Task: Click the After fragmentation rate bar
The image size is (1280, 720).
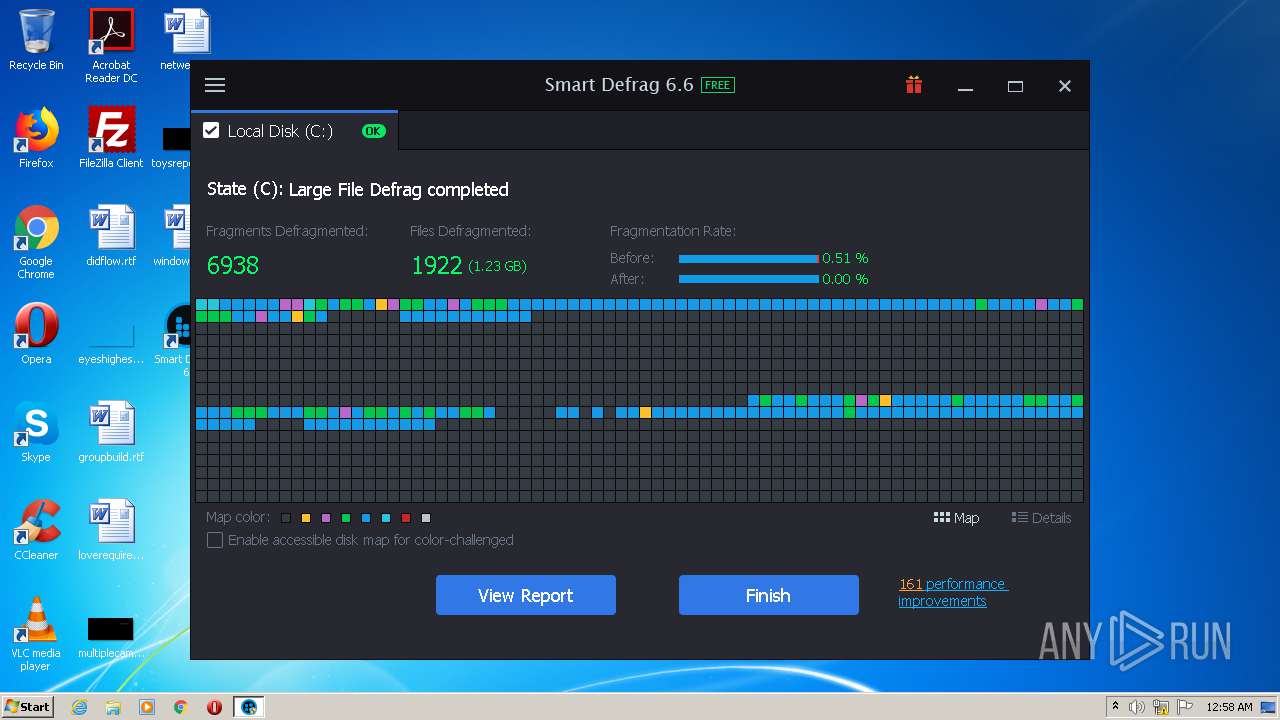Action: tap(749, 279)
